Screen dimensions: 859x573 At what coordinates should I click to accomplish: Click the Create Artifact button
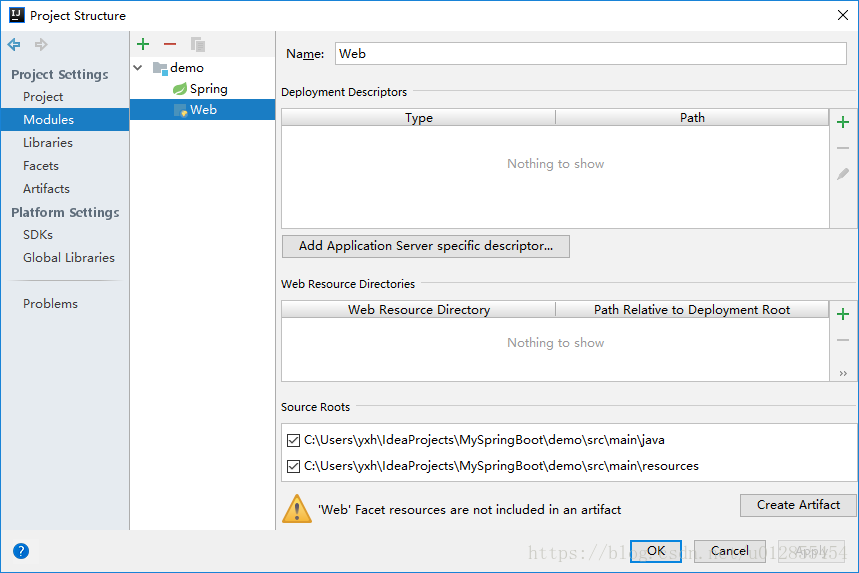[x=798, y=505]
